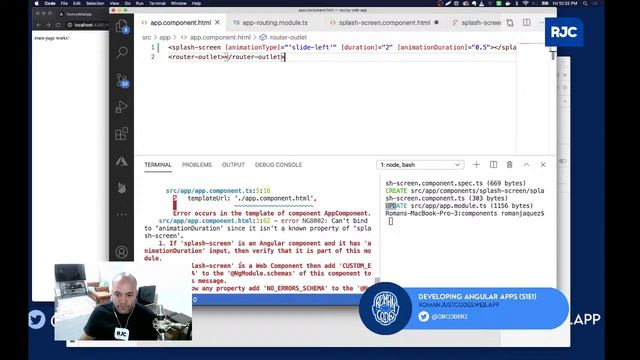The width and height of the screenshot is (640, 360).
Task: Open the Accounts menu in activity bar
Action: (122, 252)
